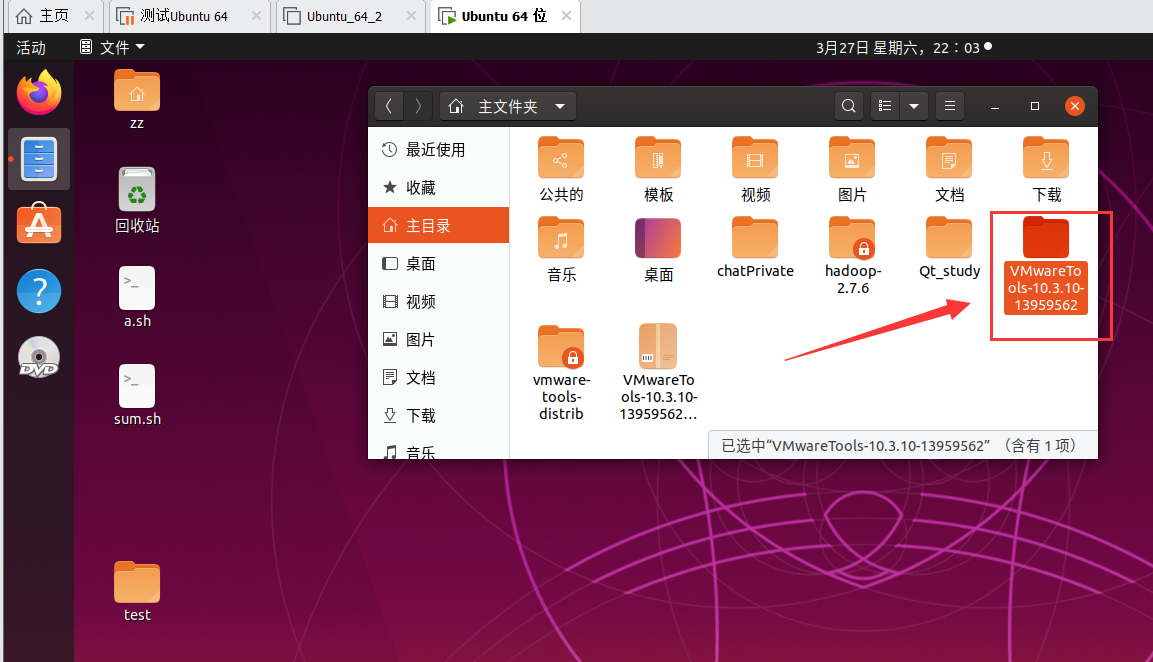Select the hadoop-2.7.6 locked folder
This screenshot has height=662, width=1153.
click(x=852, y=256)
